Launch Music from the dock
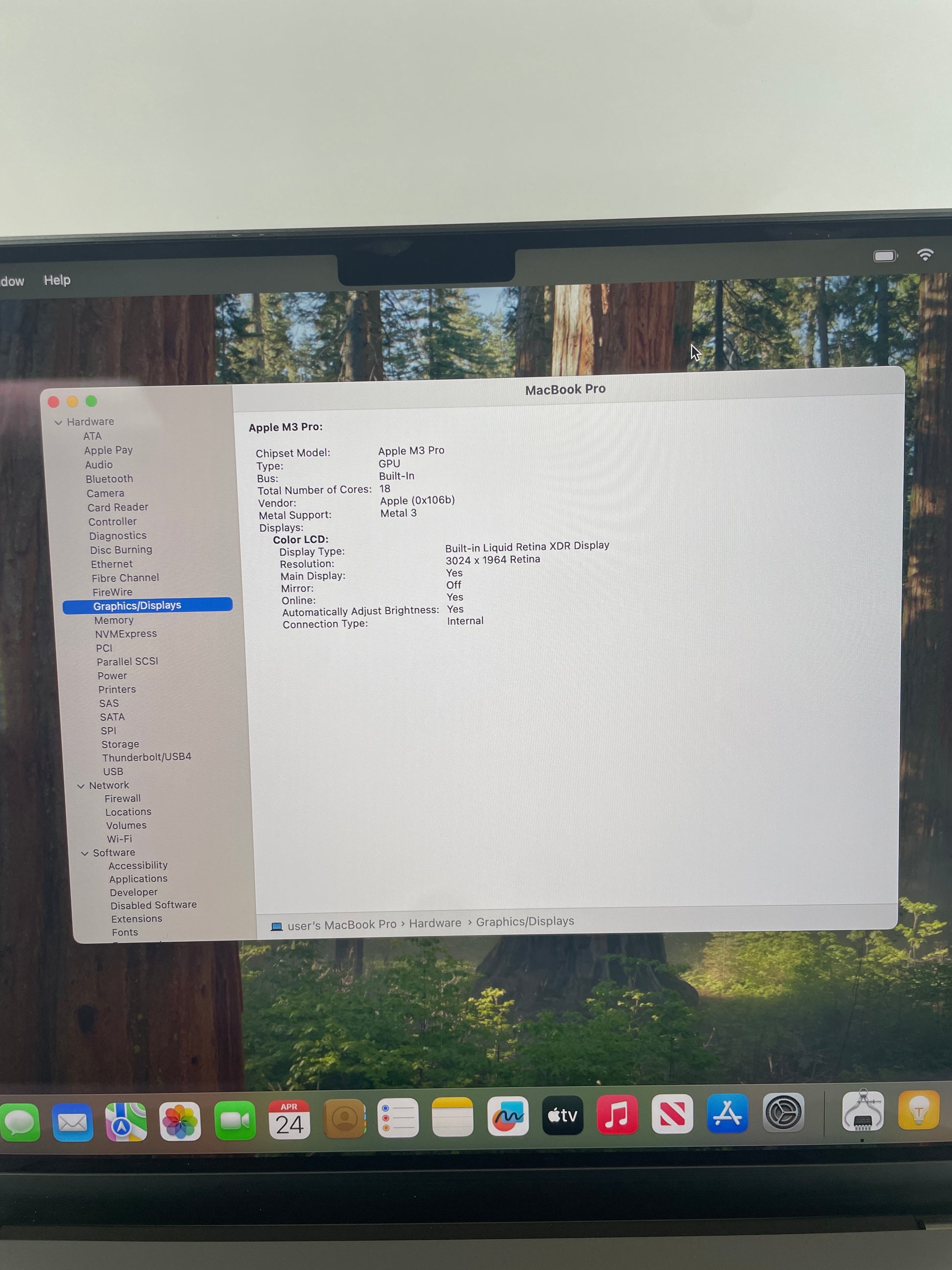Image resolution: width=952 pixels, height=1270 pixels. tap(617, 1114)
